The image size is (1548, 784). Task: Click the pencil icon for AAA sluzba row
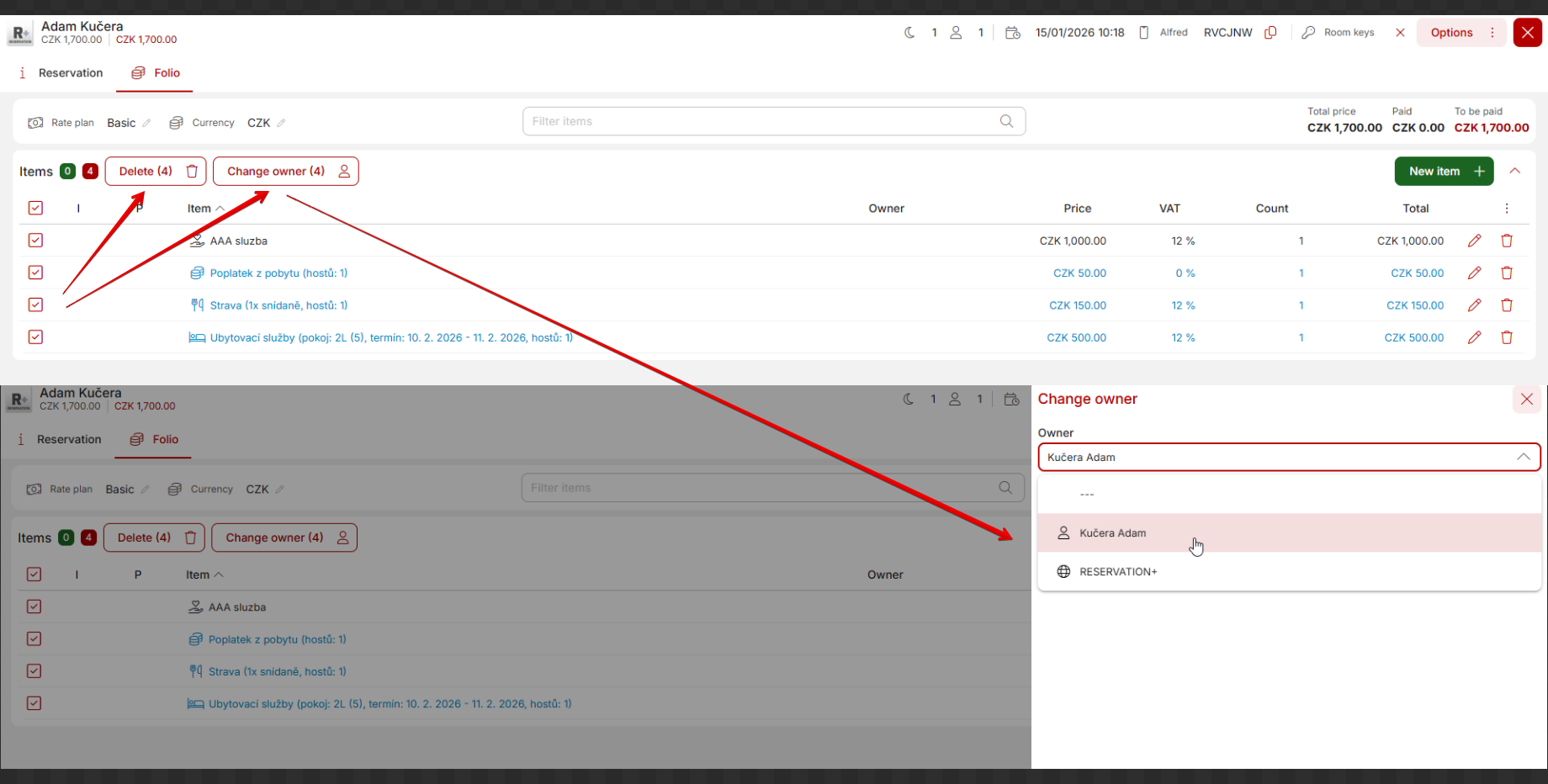(1474, 241)
